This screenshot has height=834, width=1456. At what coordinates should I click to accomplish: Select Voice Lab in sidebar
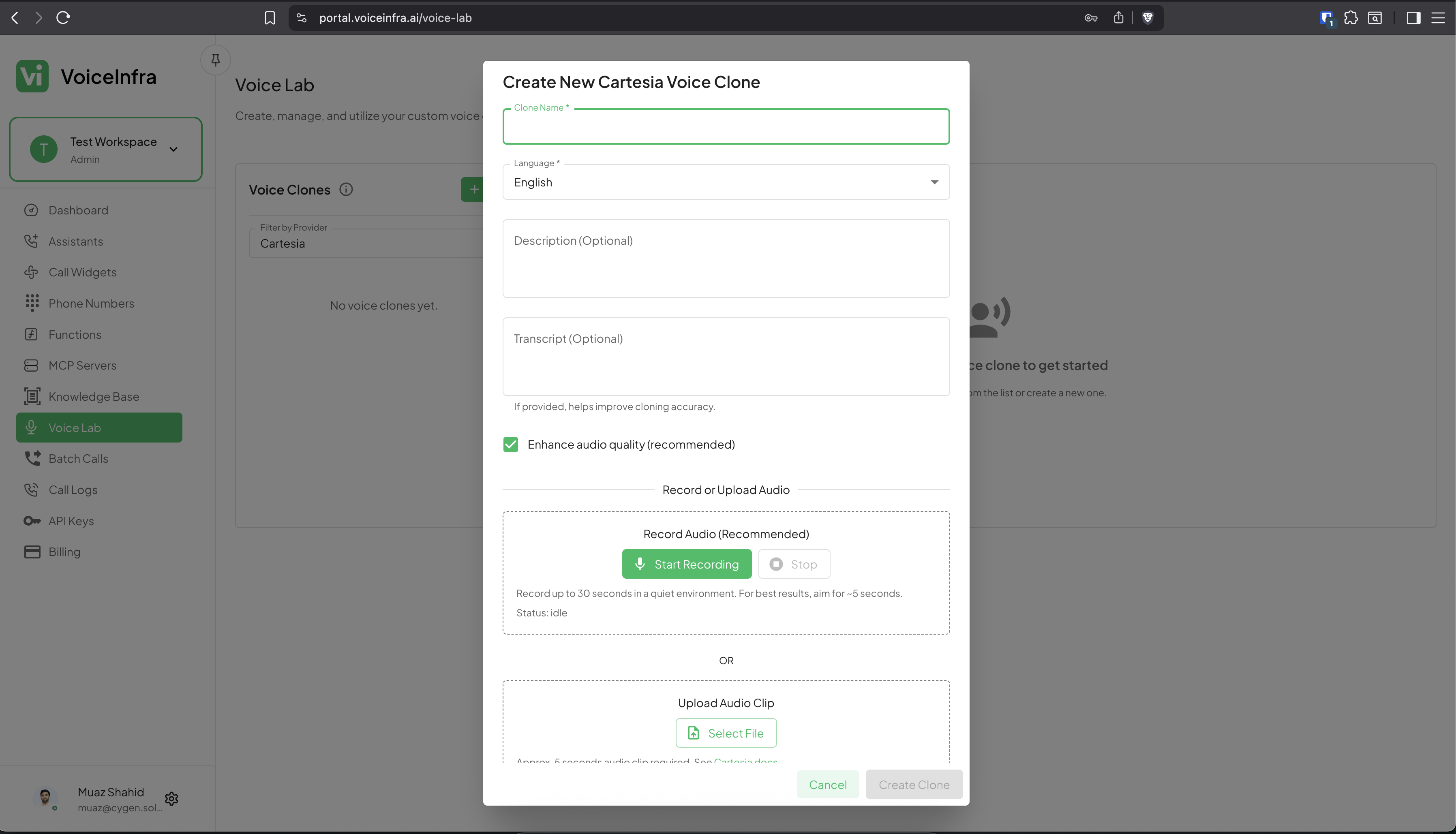tap(99, 427)
